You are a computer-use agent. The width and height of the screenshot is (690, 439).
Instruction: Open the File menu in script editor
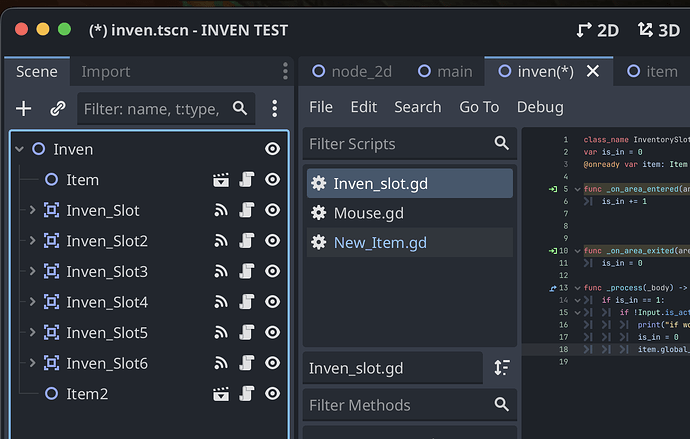click(321, 107)
